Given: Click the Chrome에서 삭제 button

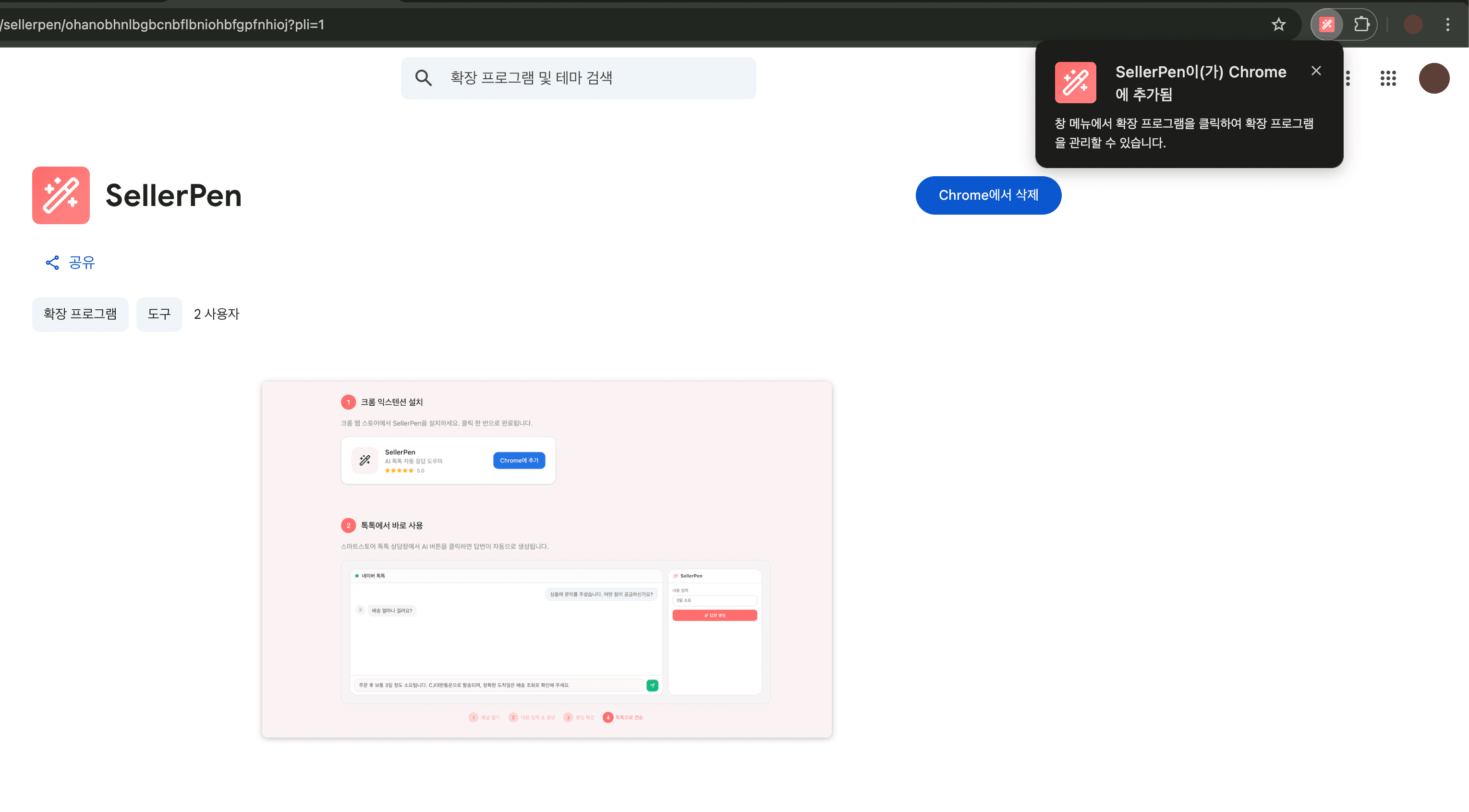Looking at the screenshot, I should (x=988, y=195).
